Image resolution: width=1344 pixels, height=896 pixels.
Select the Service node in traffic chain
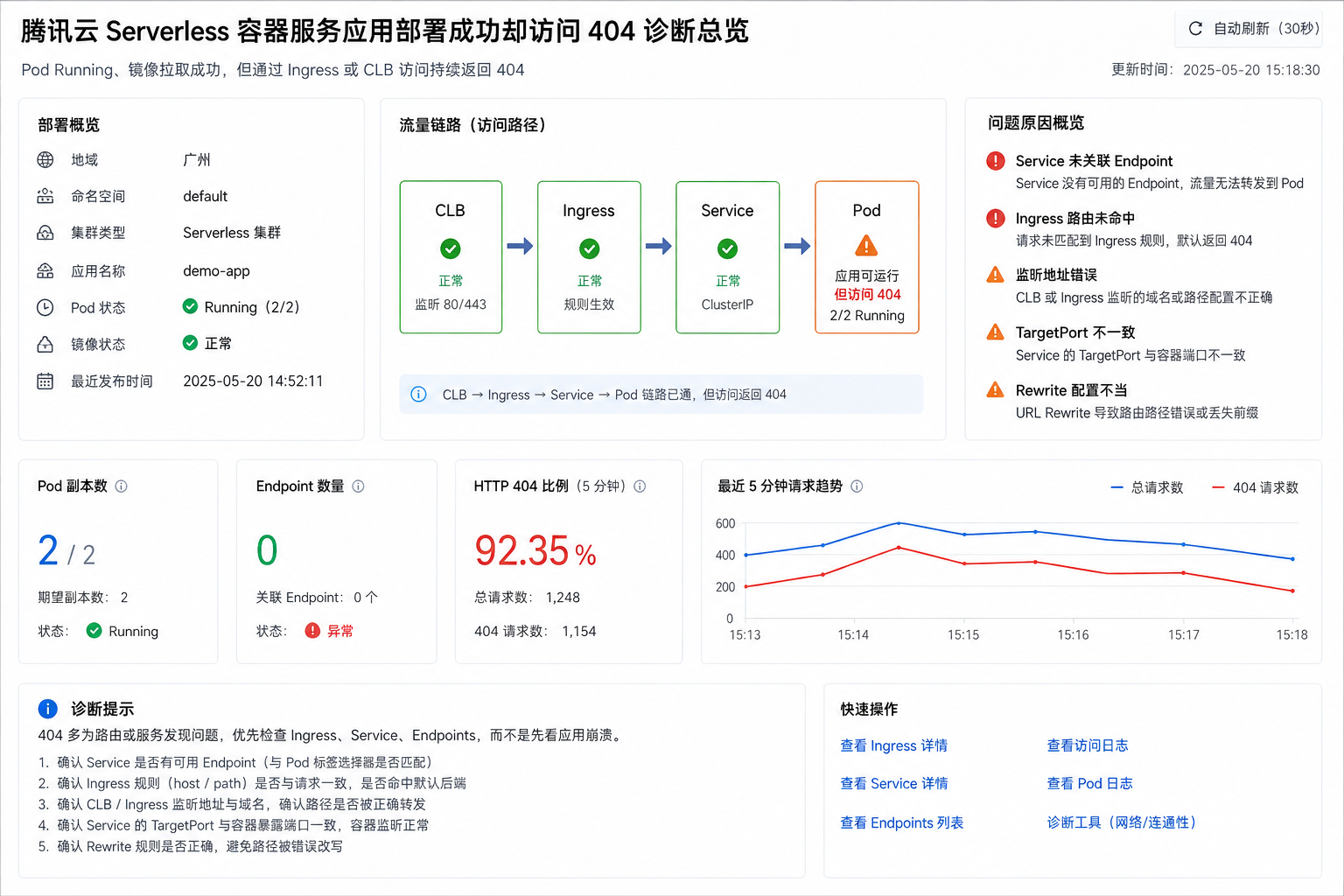tap(727, 257)
